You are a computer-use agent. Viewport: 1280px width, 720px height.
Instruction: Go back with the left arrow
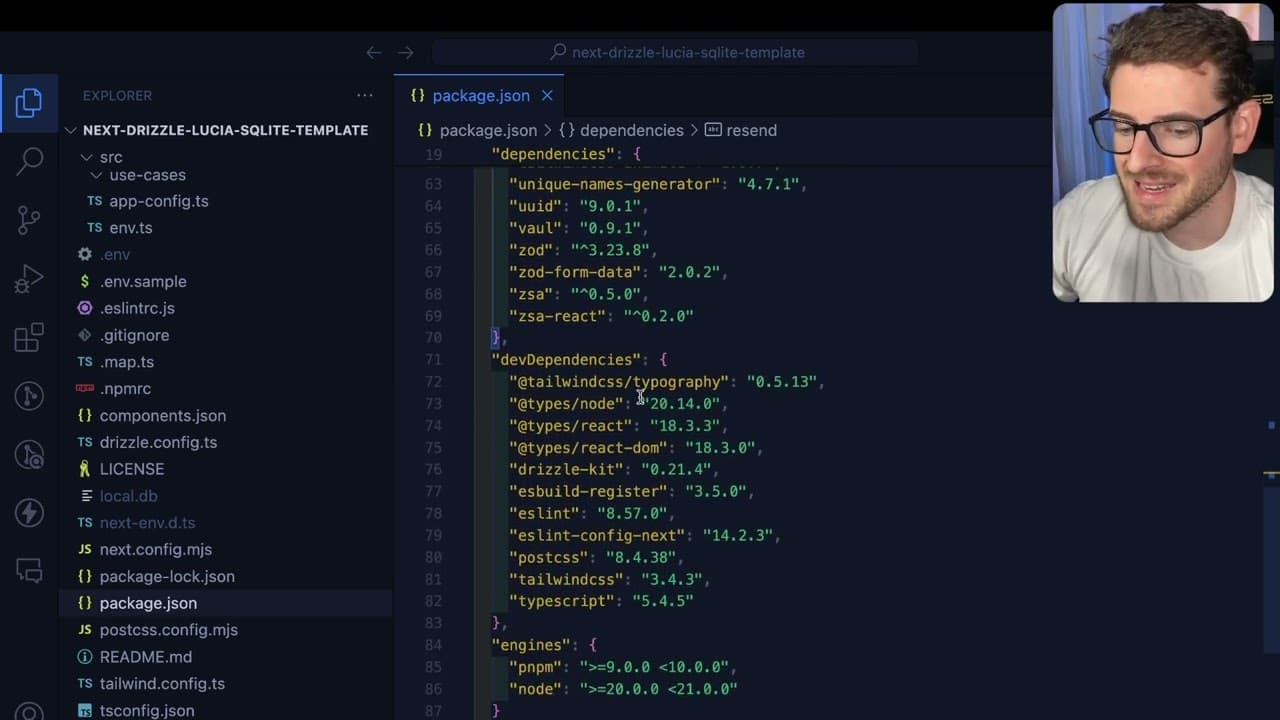pyautogui.click(x=374, y=52)
